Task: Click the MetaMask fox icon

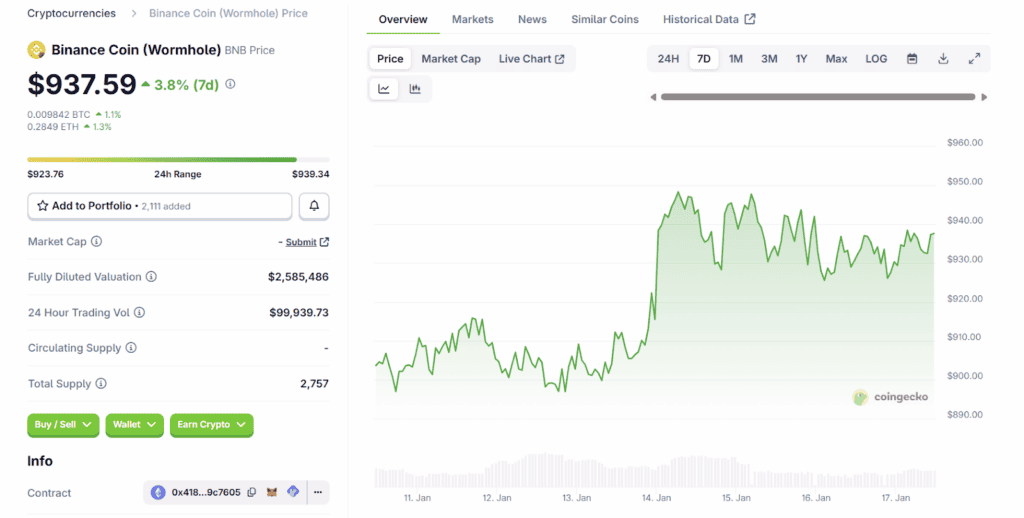Action: (x=272, y=492)
